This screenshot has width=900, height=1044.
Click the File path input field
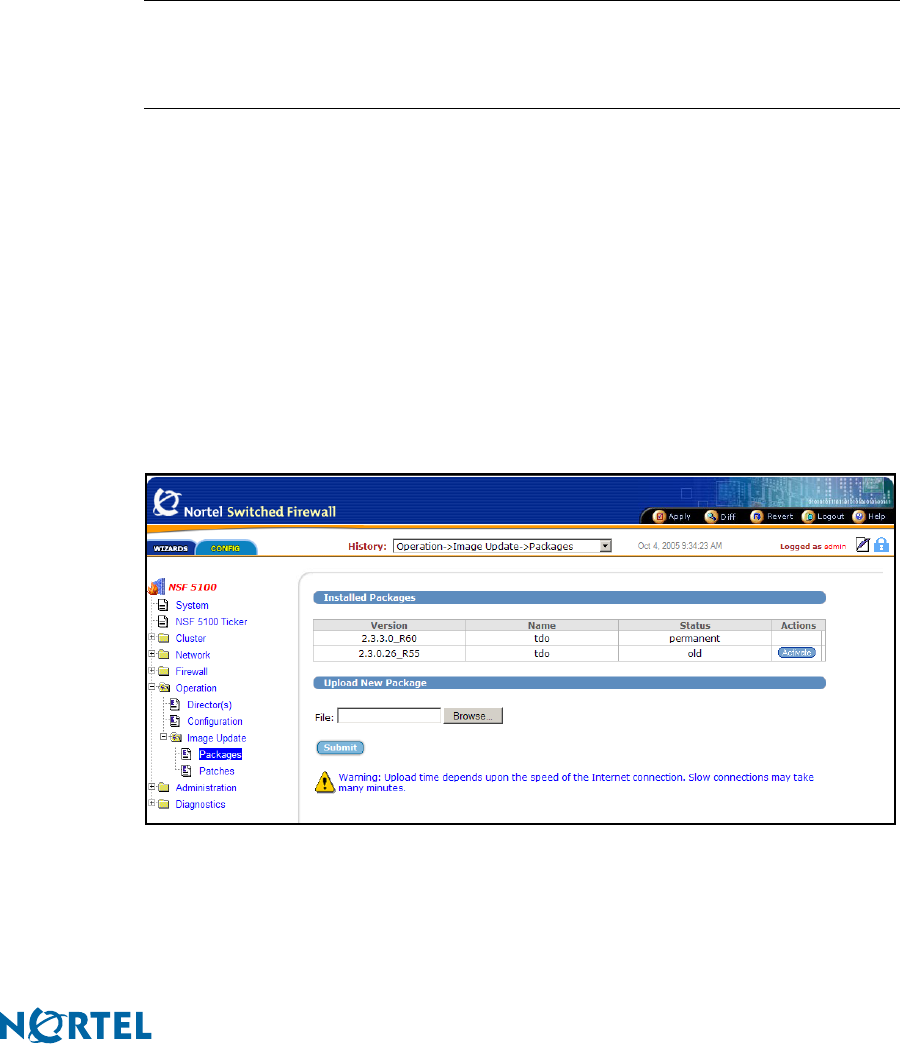click(x=389, y=716)
